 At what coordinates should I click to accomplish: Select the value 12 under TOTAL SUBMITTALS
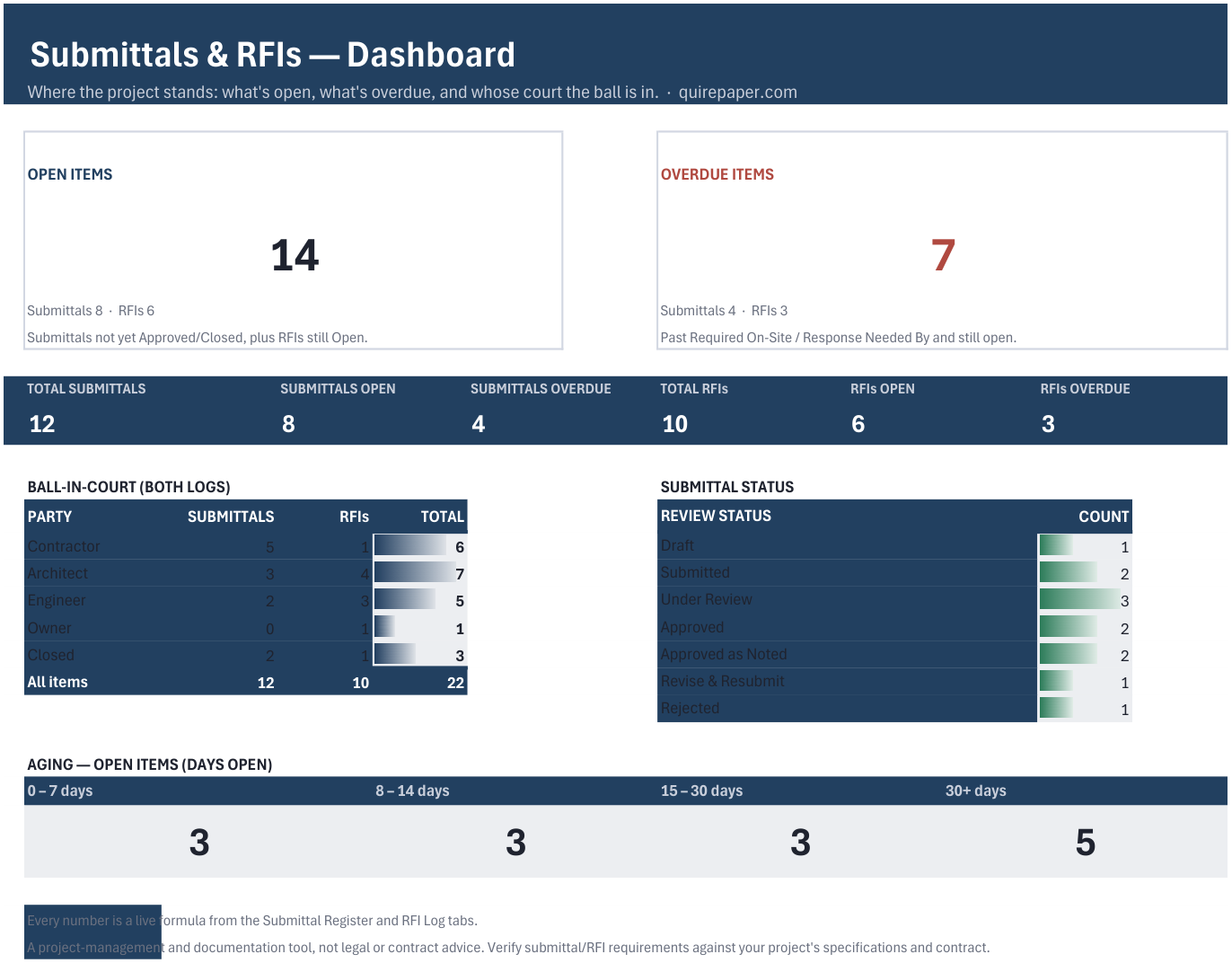[x=42, y=424]
